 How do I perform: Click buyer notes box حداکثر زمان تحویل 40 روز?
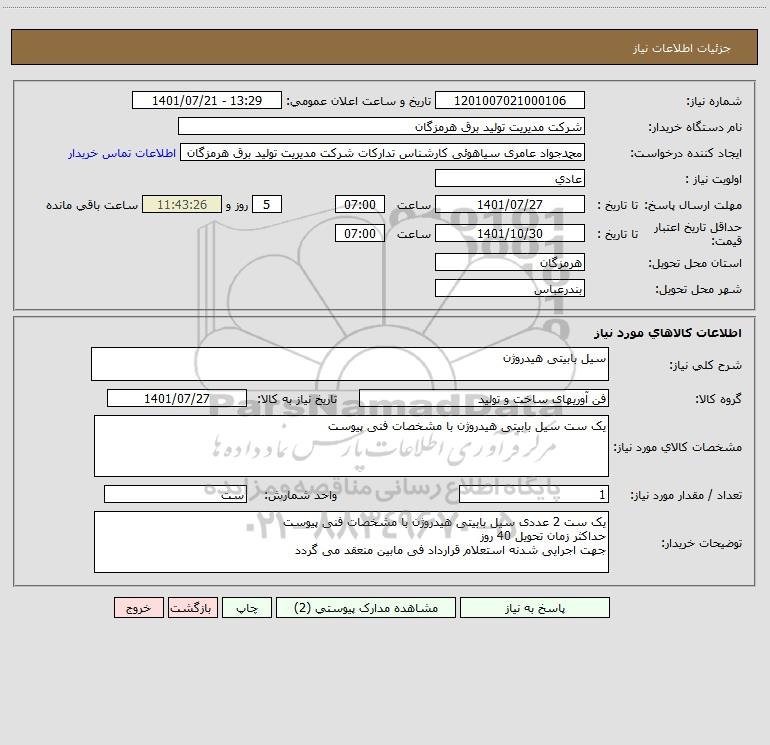point(351,542)
